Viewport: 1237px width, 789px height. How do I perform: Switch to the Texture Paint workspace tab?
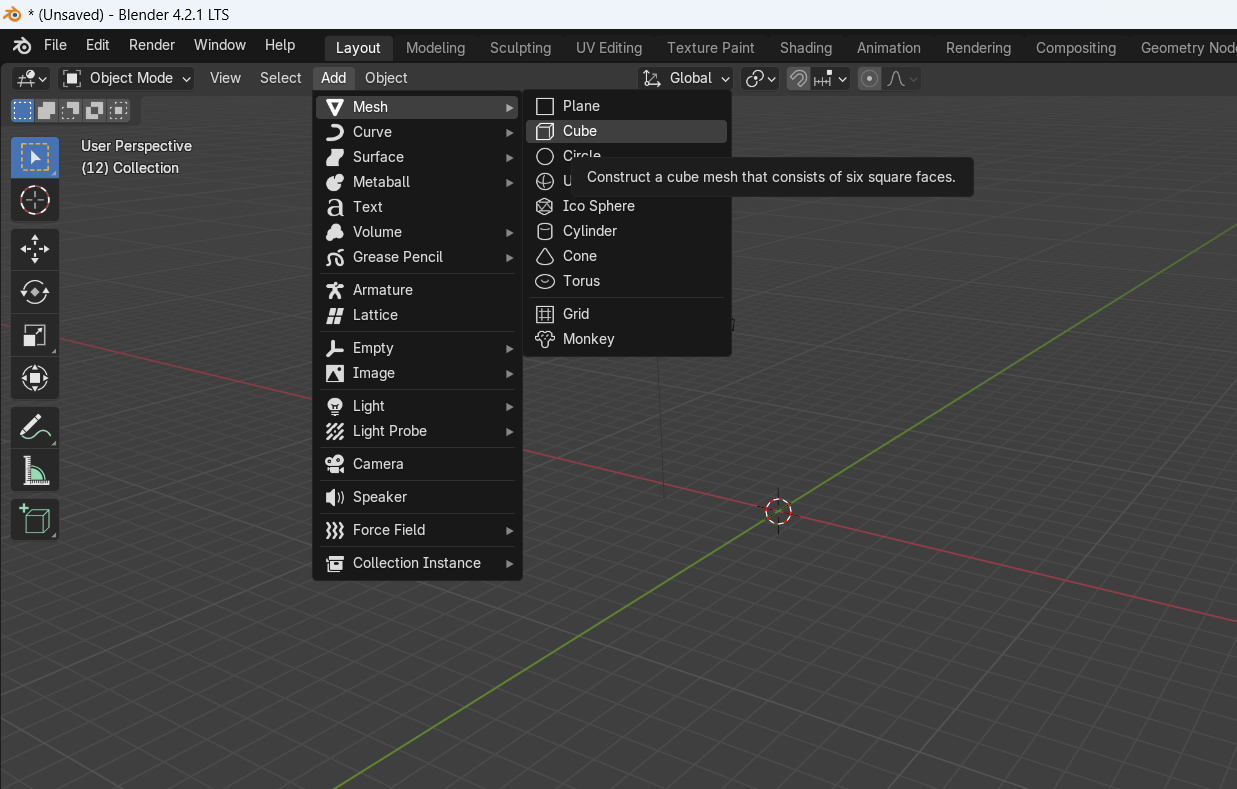click(711, 48)
